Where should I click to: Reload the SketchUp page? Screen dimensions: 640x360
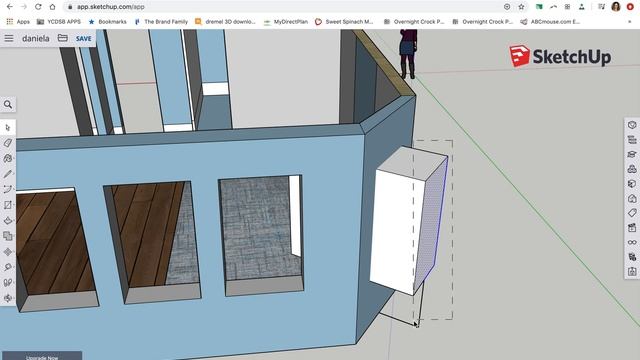[x=38, y=7]
